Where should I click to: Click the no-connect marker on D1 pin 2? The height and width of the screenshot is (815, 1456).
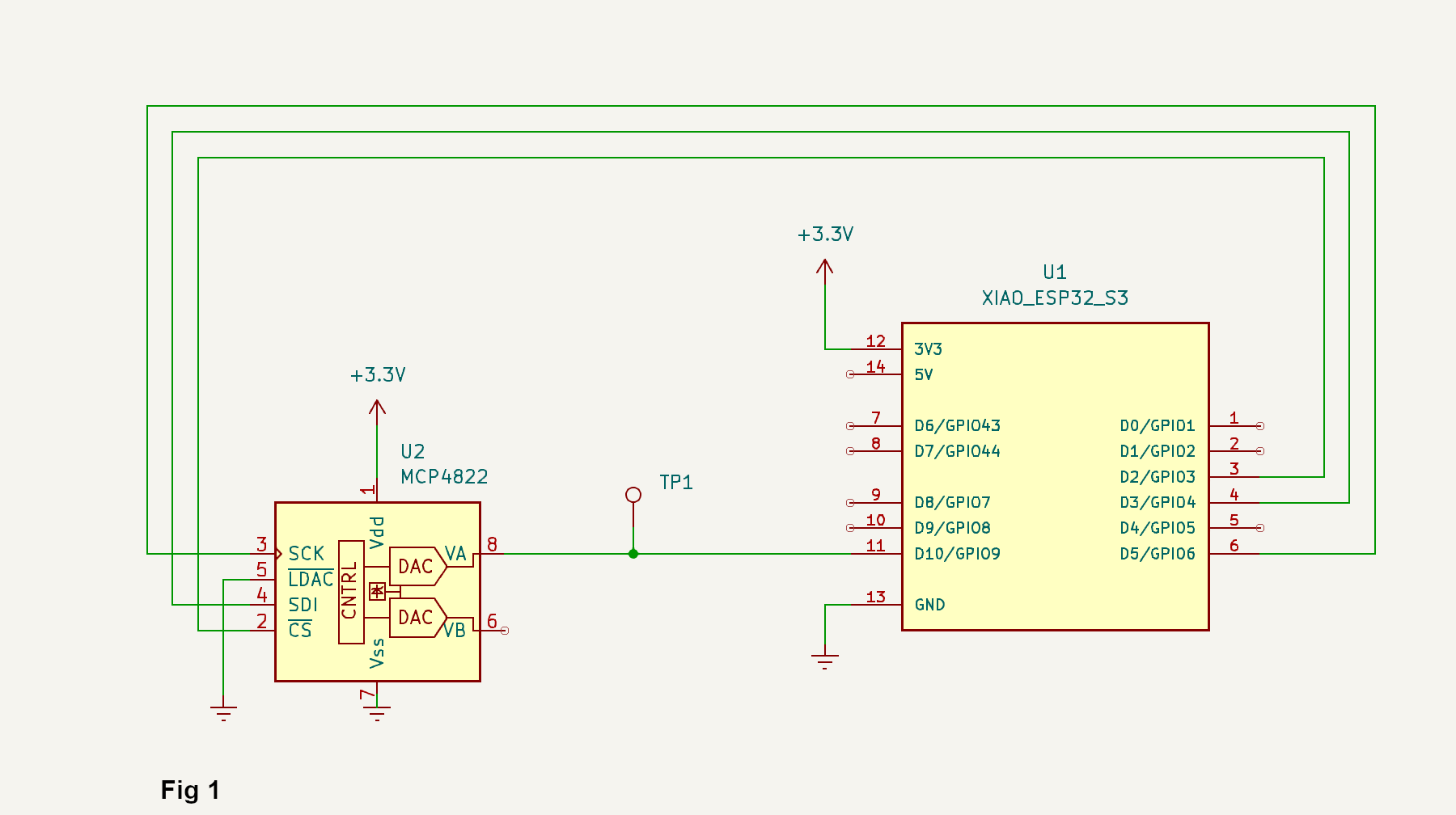click(x=1260, y=451)
